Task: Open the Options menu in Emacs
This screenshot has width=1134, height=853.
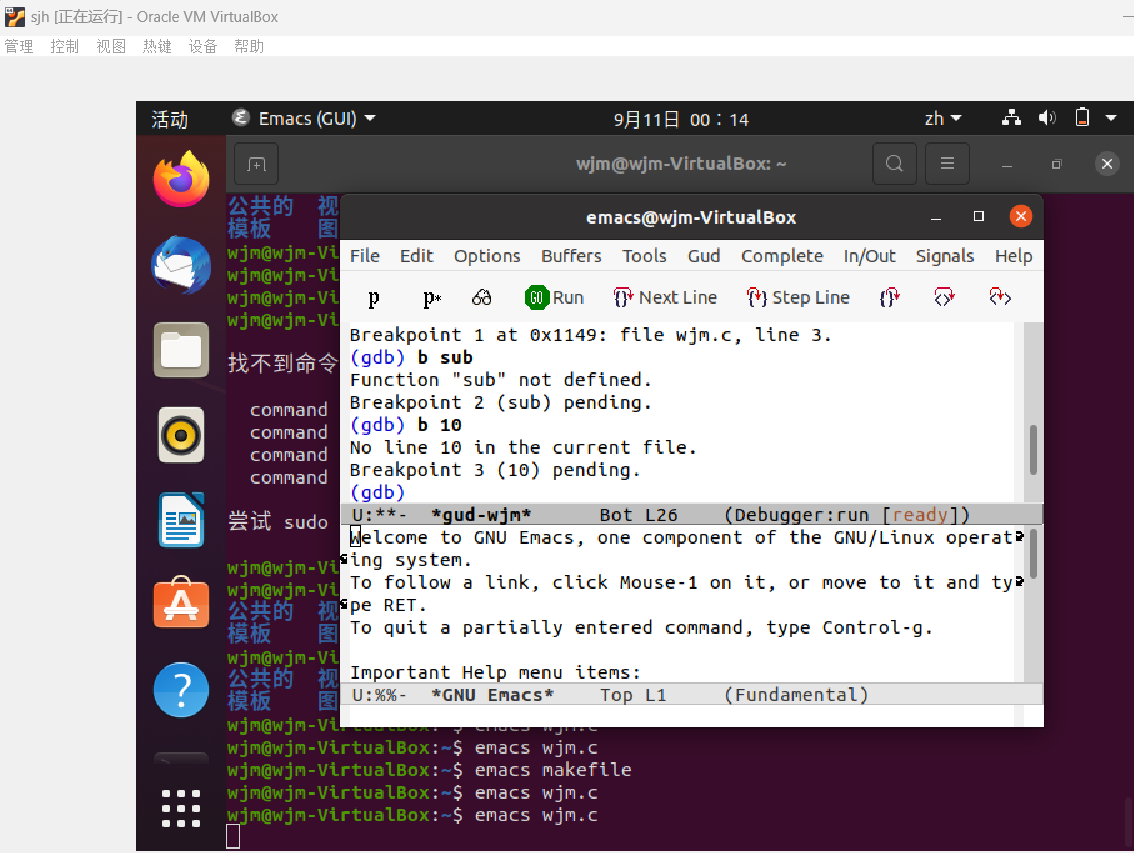Action: click(x=487, y=256)
